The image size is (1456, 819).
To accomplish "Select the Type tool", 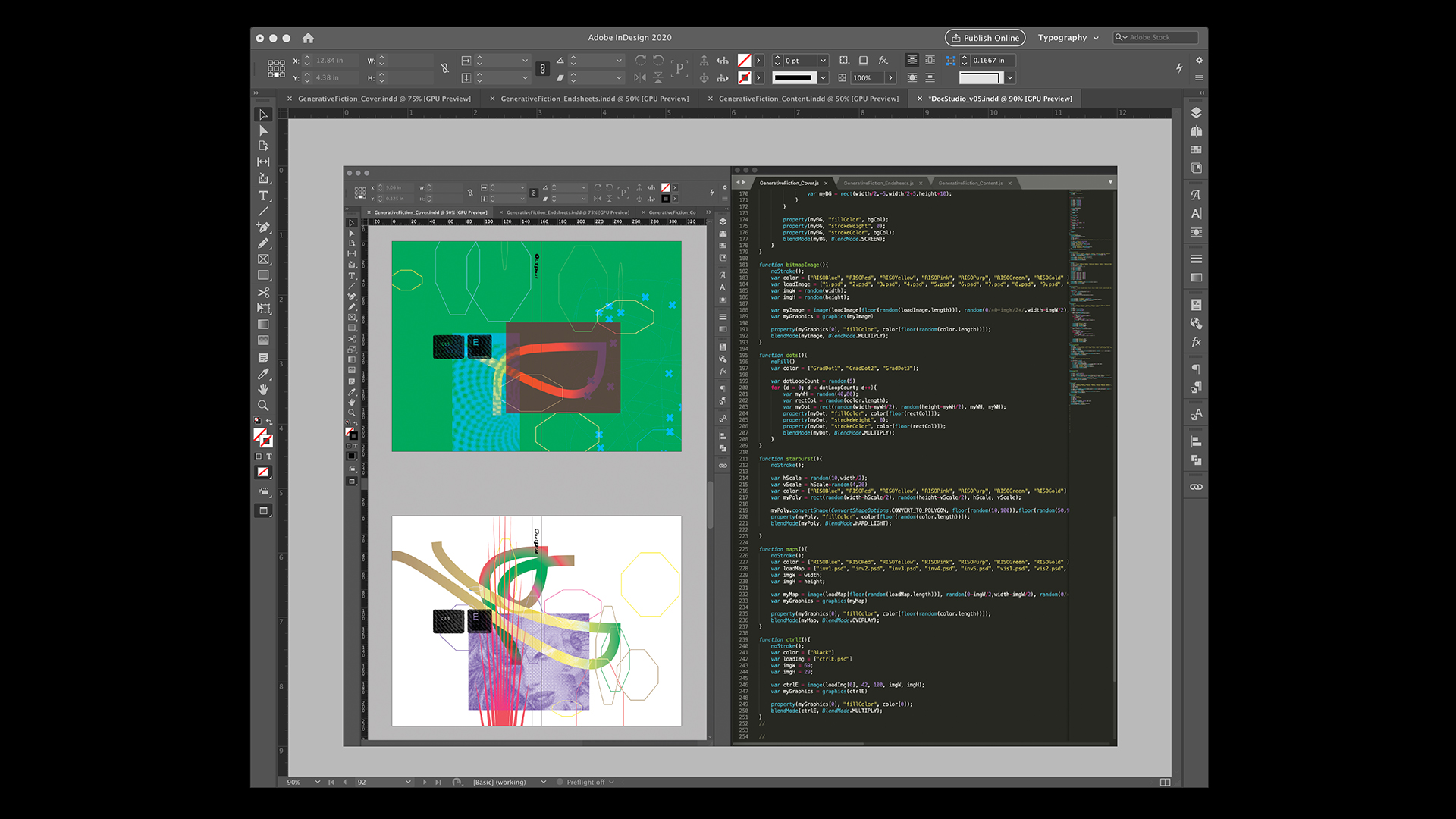I will (x=263, y=196).
